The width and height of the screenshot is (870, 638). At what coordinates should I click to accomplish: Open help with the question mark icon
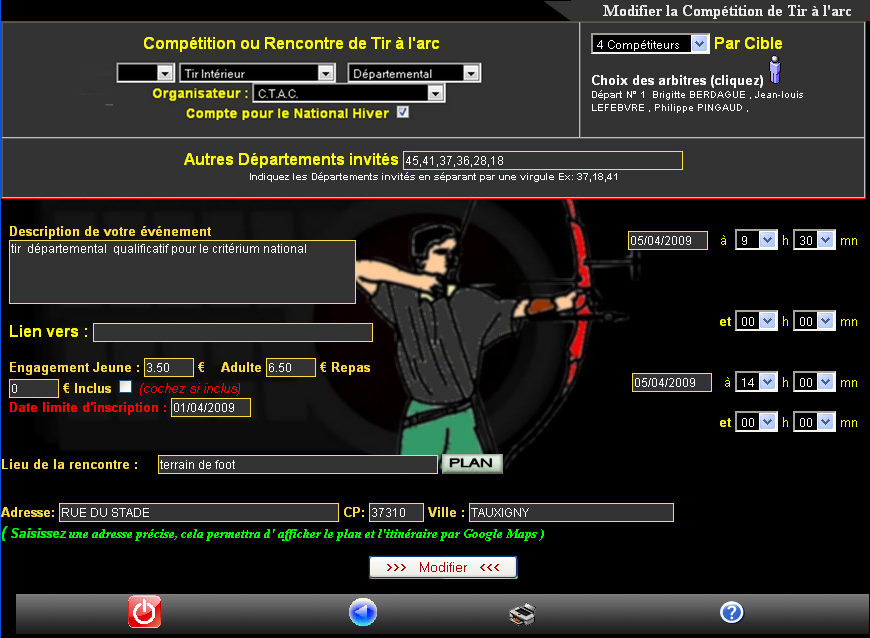coord(732,612)
